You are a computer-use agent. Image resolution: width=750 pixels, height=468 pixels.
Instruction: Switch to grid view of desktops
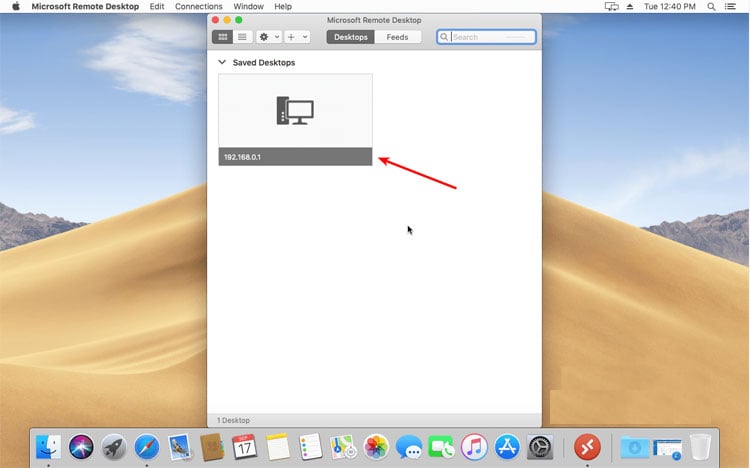[x=222, y=37]
